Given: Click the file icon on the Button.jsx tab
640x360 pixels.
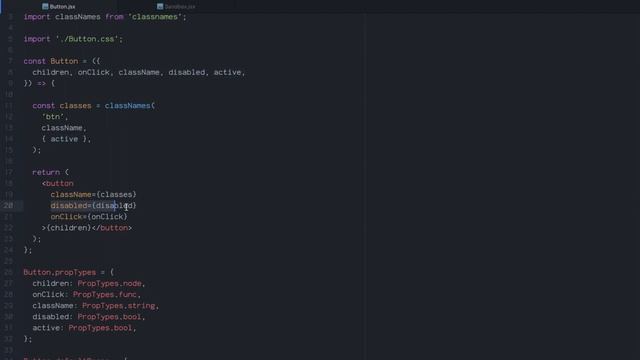Looking at the screenshot, I should point(45,7).
